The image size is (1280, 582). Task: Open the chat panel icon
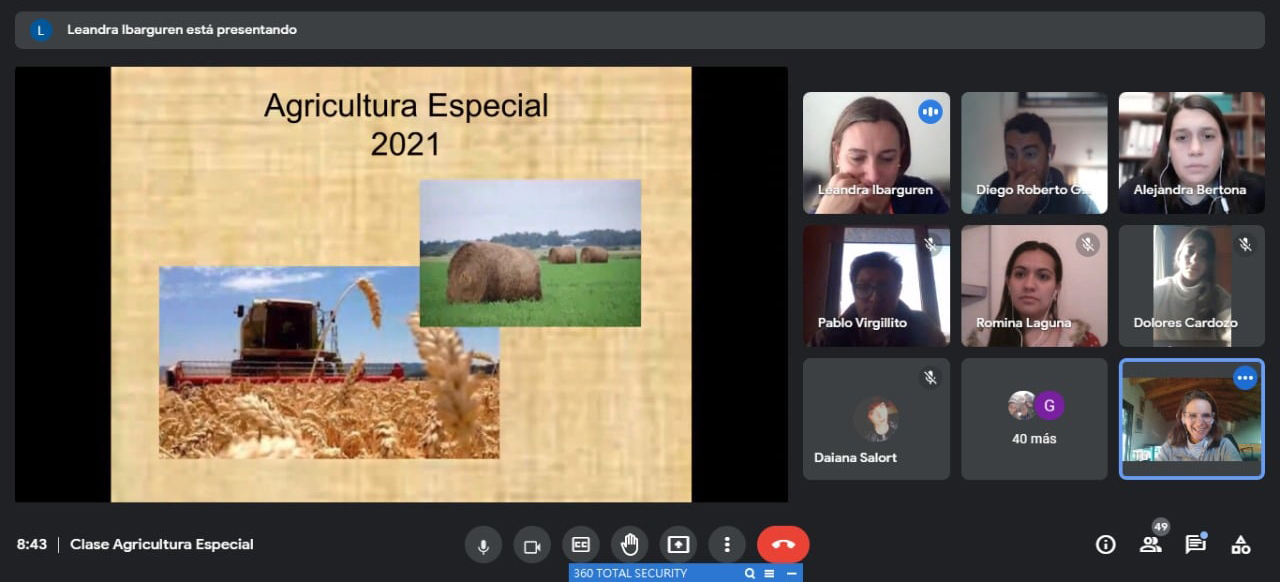coord(1195,545)
